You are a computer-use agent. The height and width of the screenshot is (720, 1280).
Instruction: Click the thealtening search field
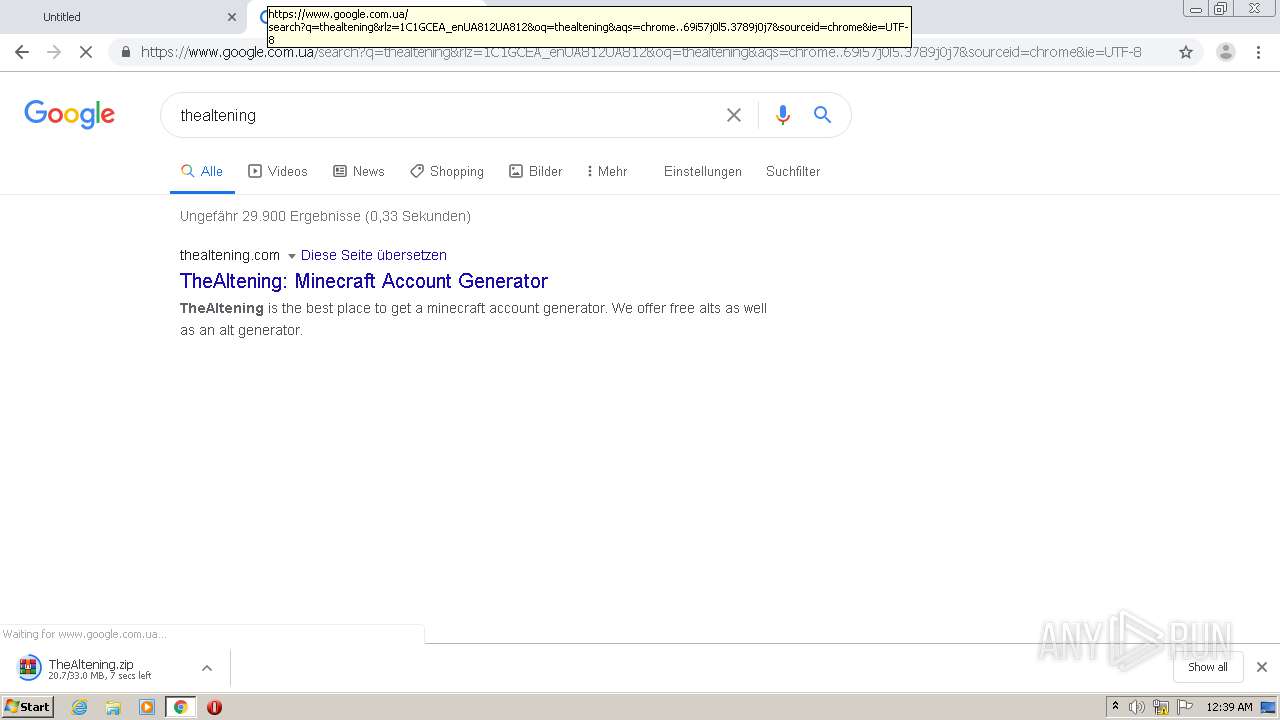click(x=445, y=115)
